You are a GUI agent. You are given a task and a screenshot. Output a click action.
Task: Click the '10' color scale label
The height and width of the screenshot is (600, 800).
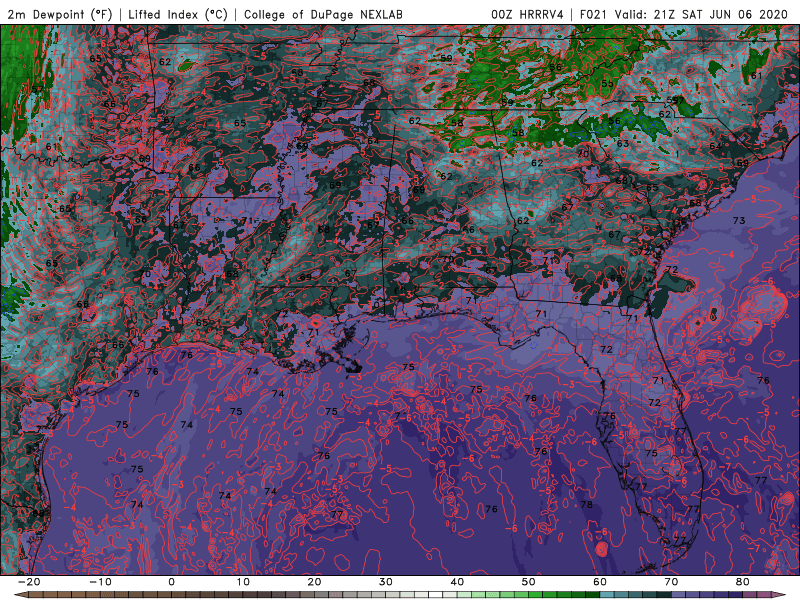[x=243, y=582]
